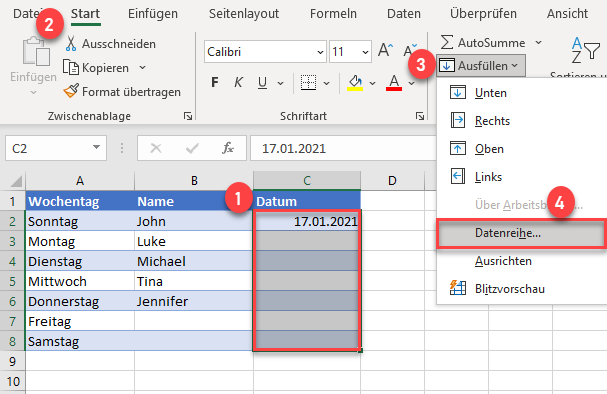Select column B header
Viewport: 607px width, 394px height.
[194, 181]
